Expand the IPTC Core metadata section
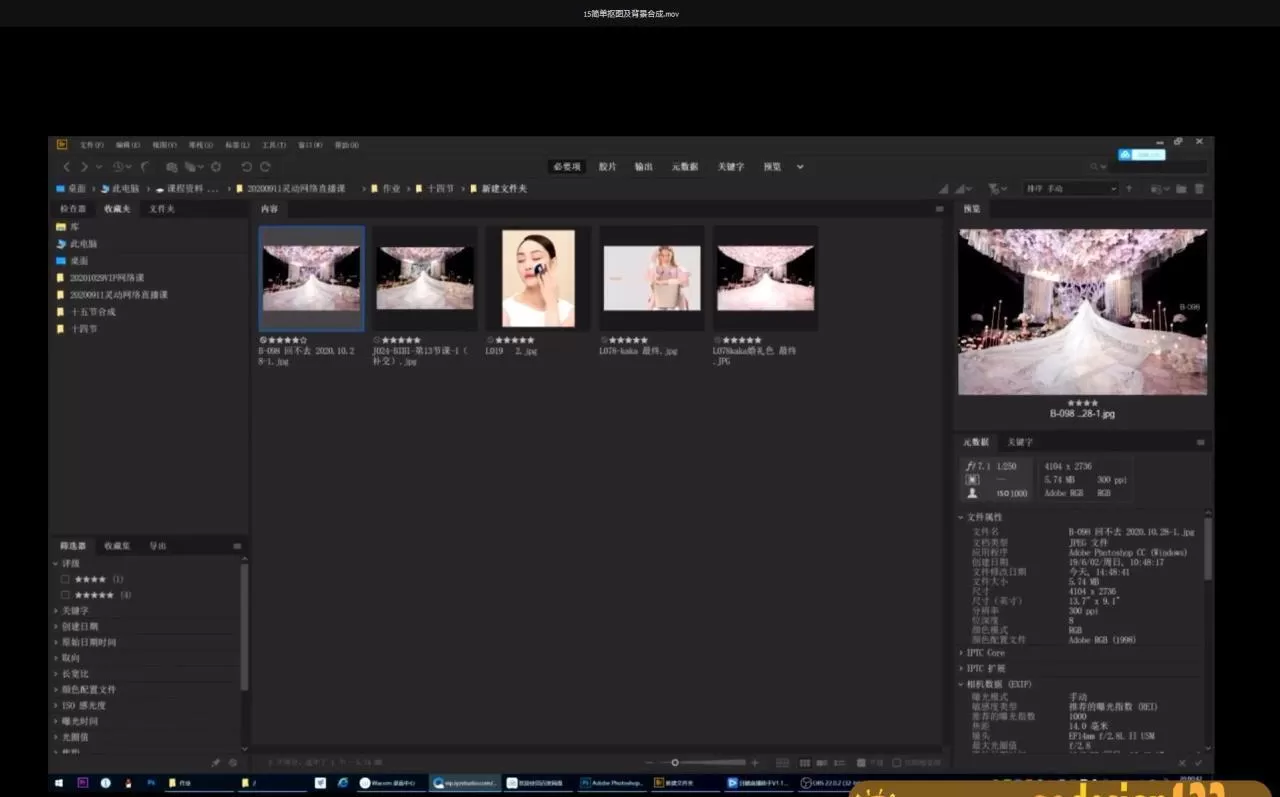The height and width of the screenshot is (797, 1280). [x=983, y=653]
